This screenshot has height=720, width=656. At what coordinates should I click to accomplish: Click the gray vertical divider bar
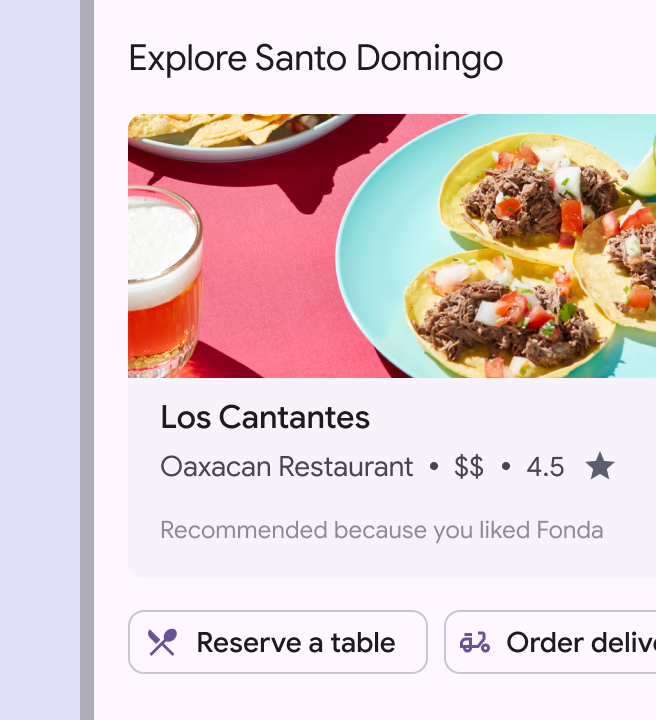coord(87,360)
